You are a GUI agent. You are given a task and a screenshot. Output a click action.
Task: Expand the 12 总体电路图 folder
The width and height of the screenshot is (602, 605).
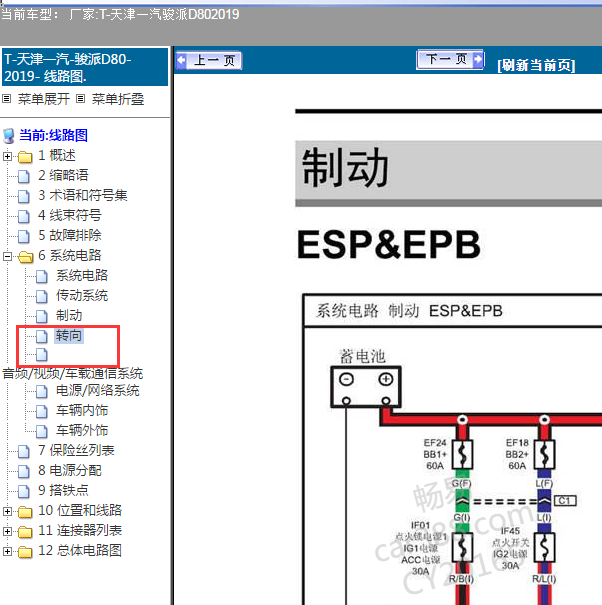tap(7, 551)
